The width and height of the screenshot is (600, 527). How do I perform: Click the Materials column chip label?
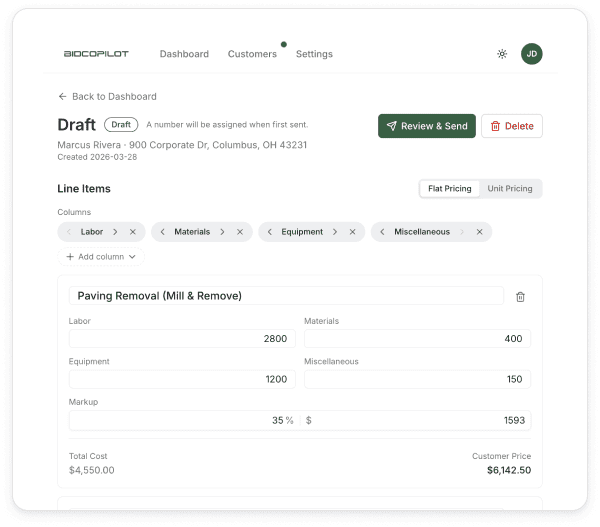(x=192, y=232)
